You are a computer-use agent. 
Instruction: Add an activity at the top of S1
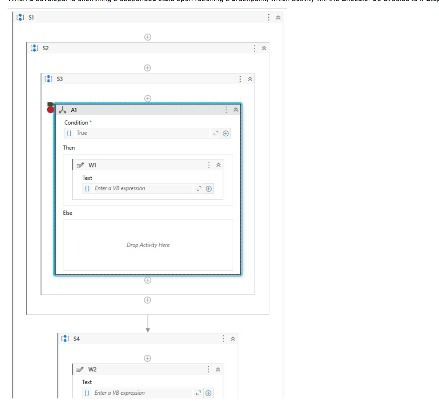click(147, 37)
